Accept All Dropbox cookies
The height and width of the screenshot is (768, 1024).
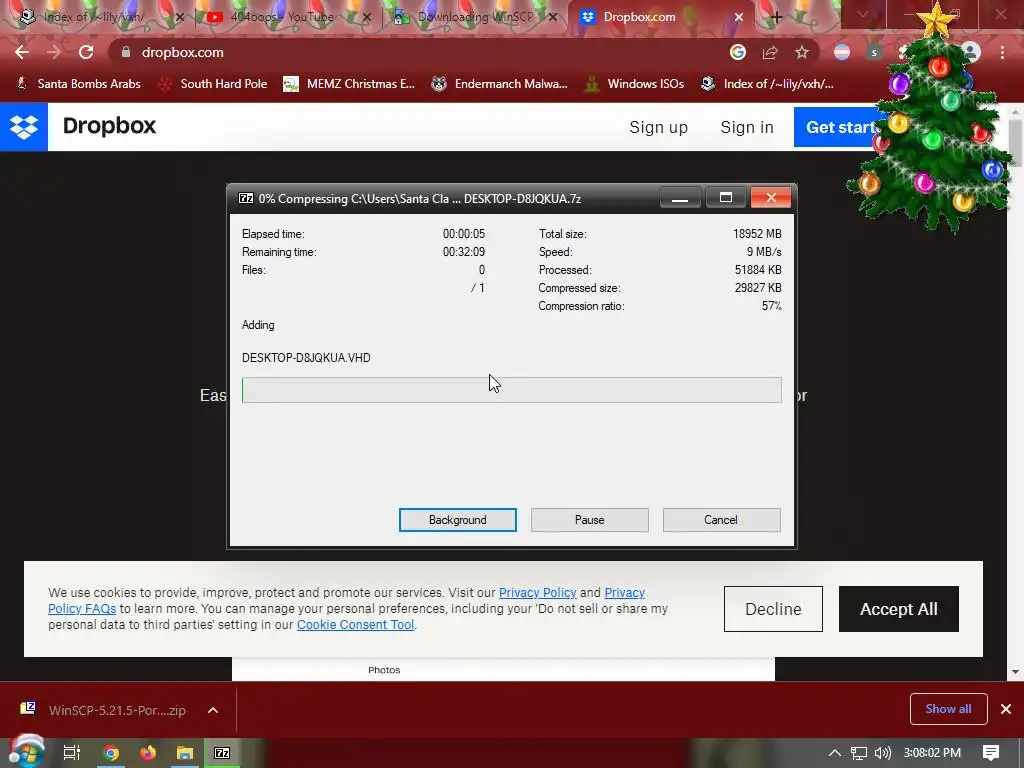coord(899,609)
